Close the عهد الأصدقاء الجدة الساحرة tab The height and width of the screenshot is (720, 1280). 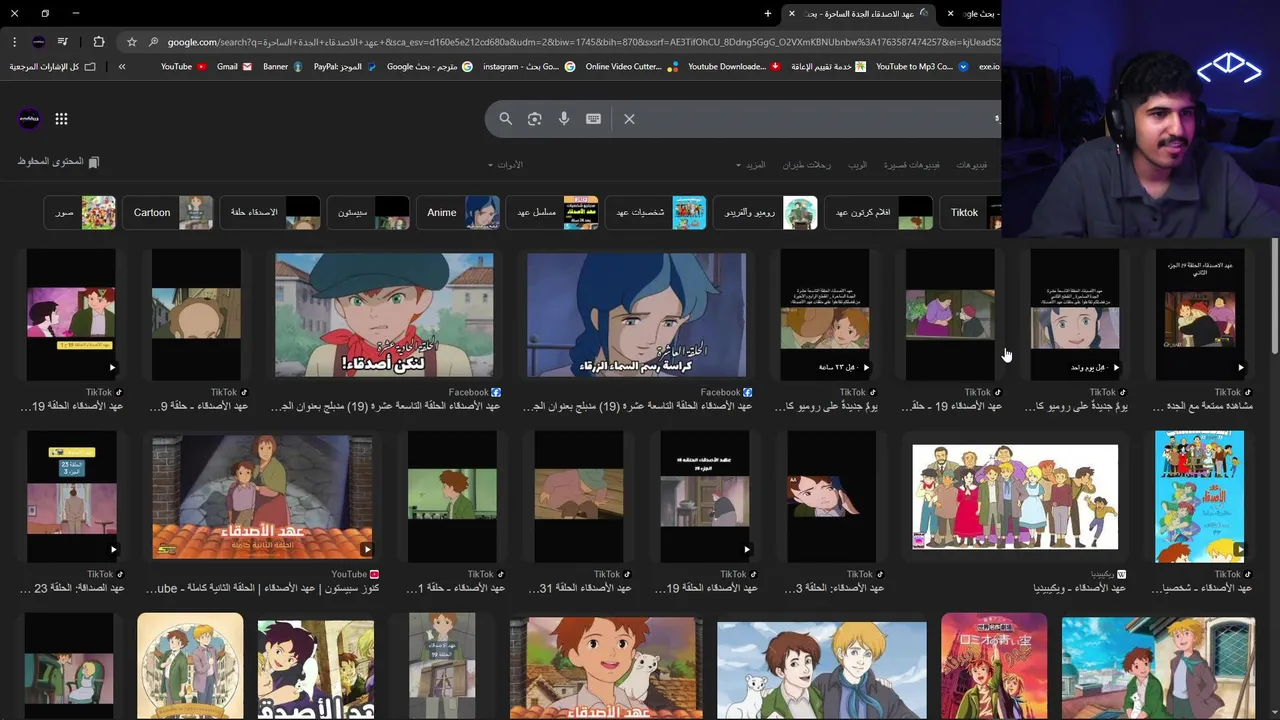pyautogui.click(x=791, y=14)
